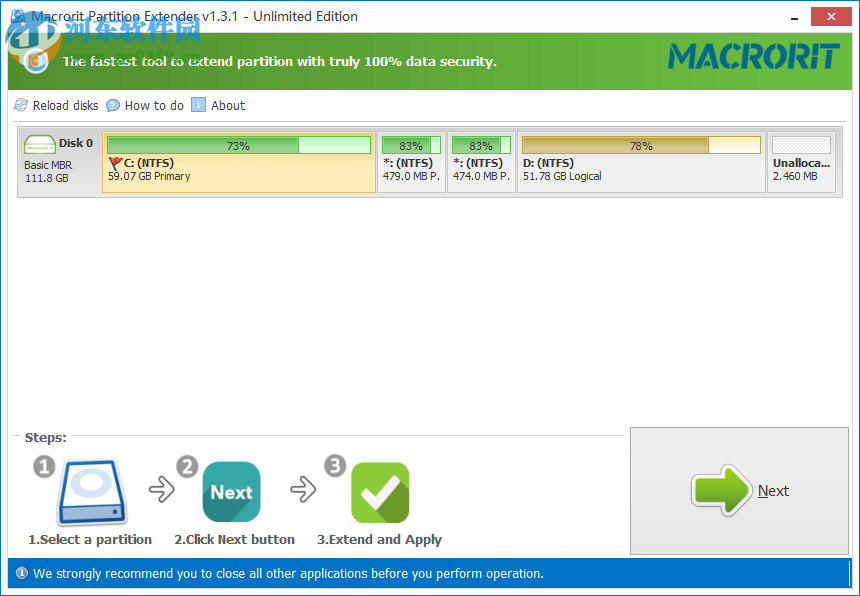Open the How to do help
This screenshot has height=596, width=860.
click(112, 105)
